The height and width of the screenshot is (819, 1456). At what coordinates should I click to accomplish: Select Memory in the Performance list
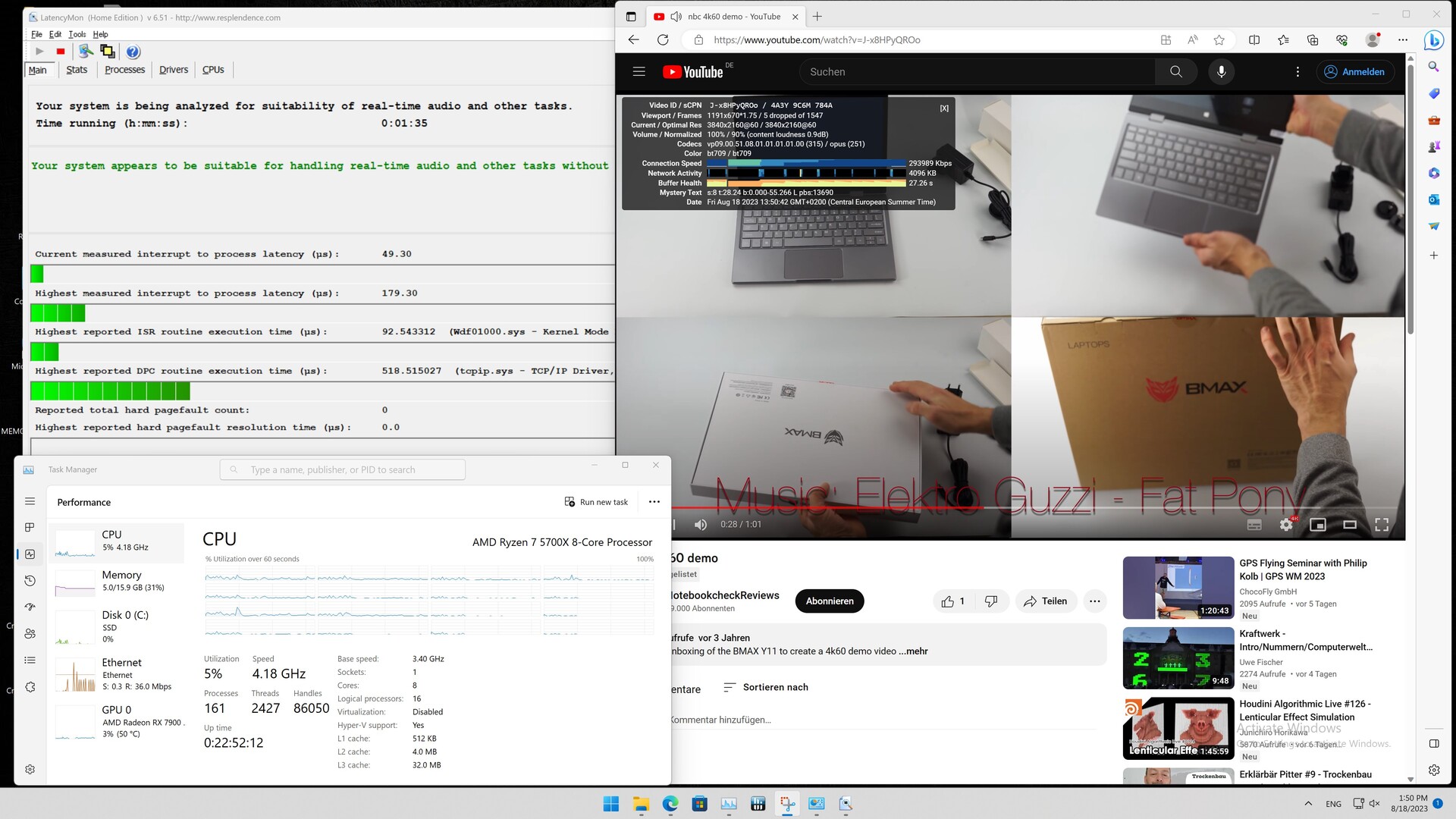pos(118,582)
